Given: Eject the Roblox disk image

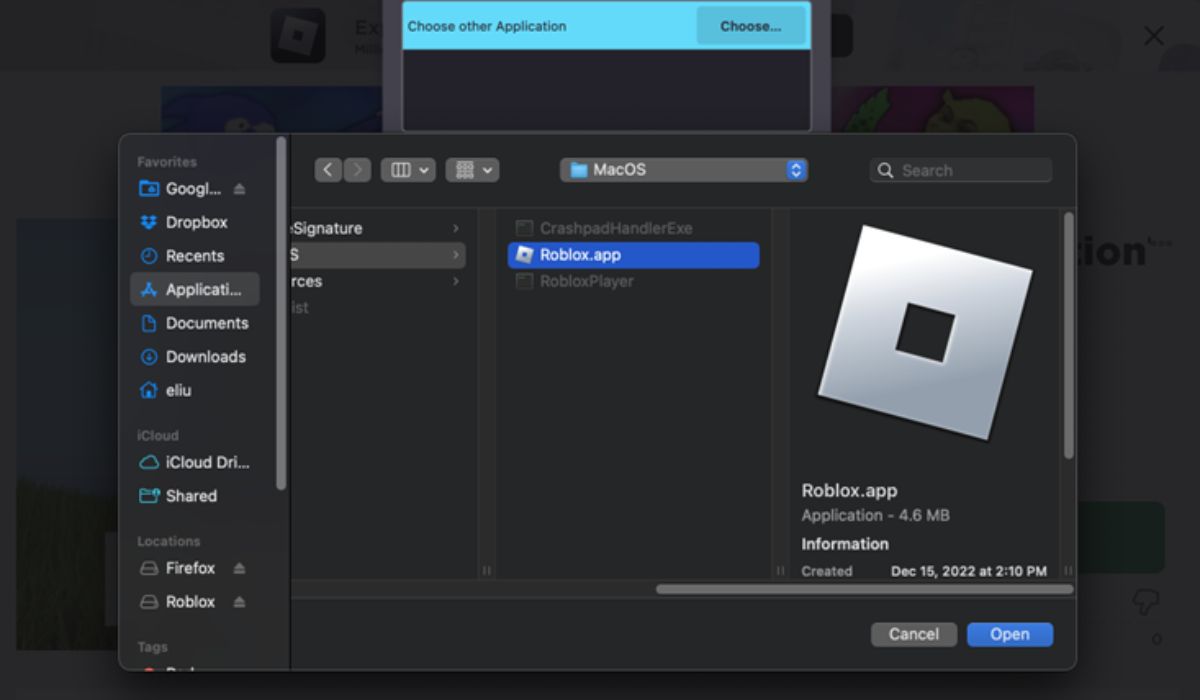Looking at the screenshot, I should click(x=239, y=602).
